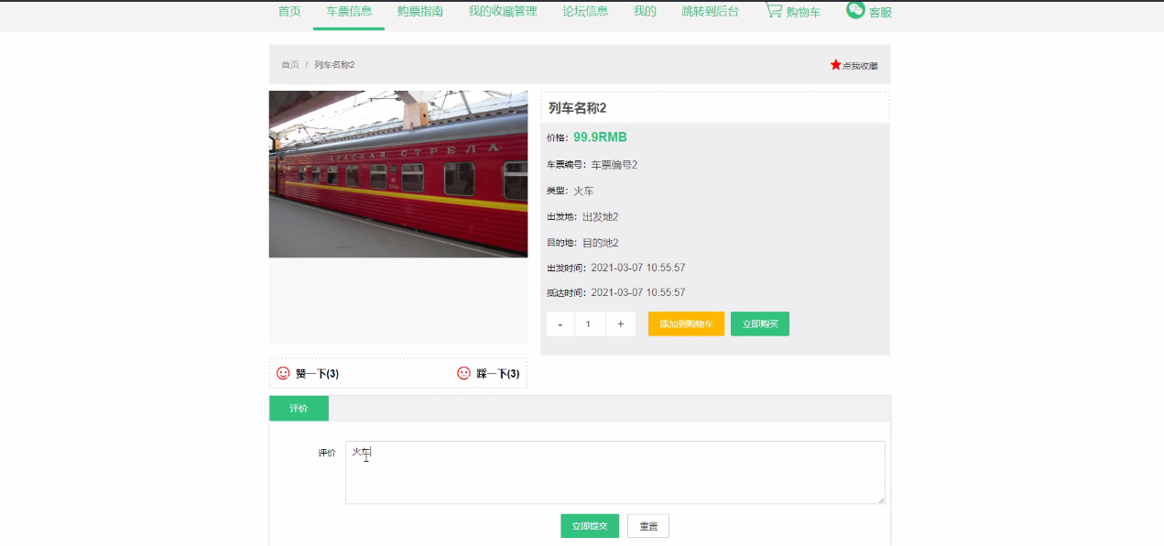Viewport: 1164px width, 546px height.
Task: Click the quantity input field showing 1
Action: (x=589, y=324)
